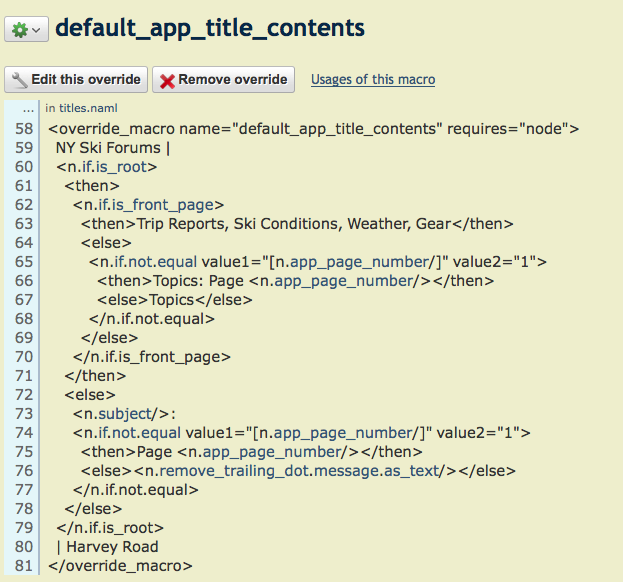Click the wrench icon to edit override
Viewport: 623px width, 582px height.
point(19,80)
